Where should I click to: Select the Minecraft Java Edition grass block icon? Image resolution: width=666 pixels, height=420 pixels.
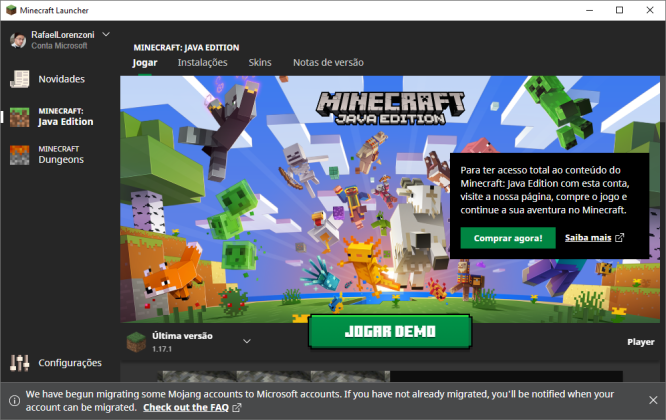[20, 117]
